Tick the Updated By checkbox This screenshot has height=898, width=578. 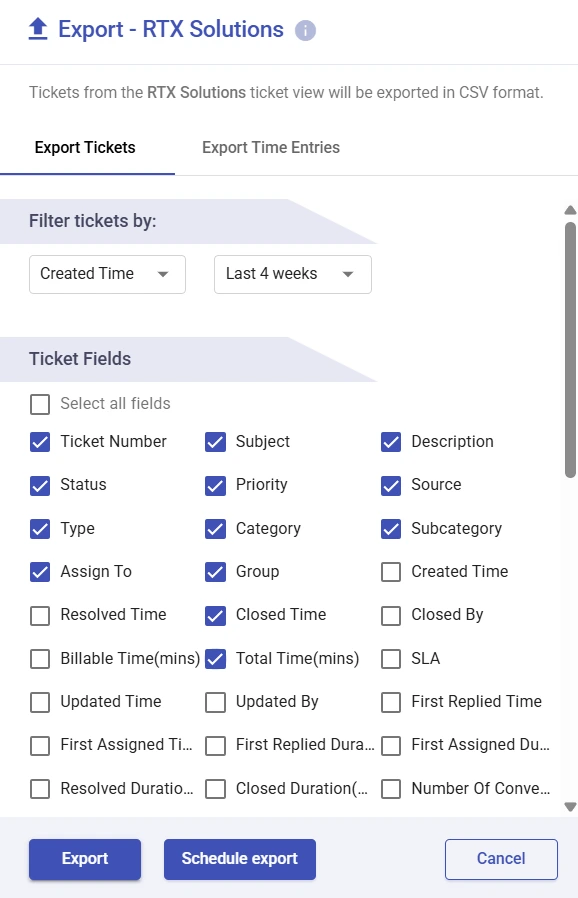215,702
